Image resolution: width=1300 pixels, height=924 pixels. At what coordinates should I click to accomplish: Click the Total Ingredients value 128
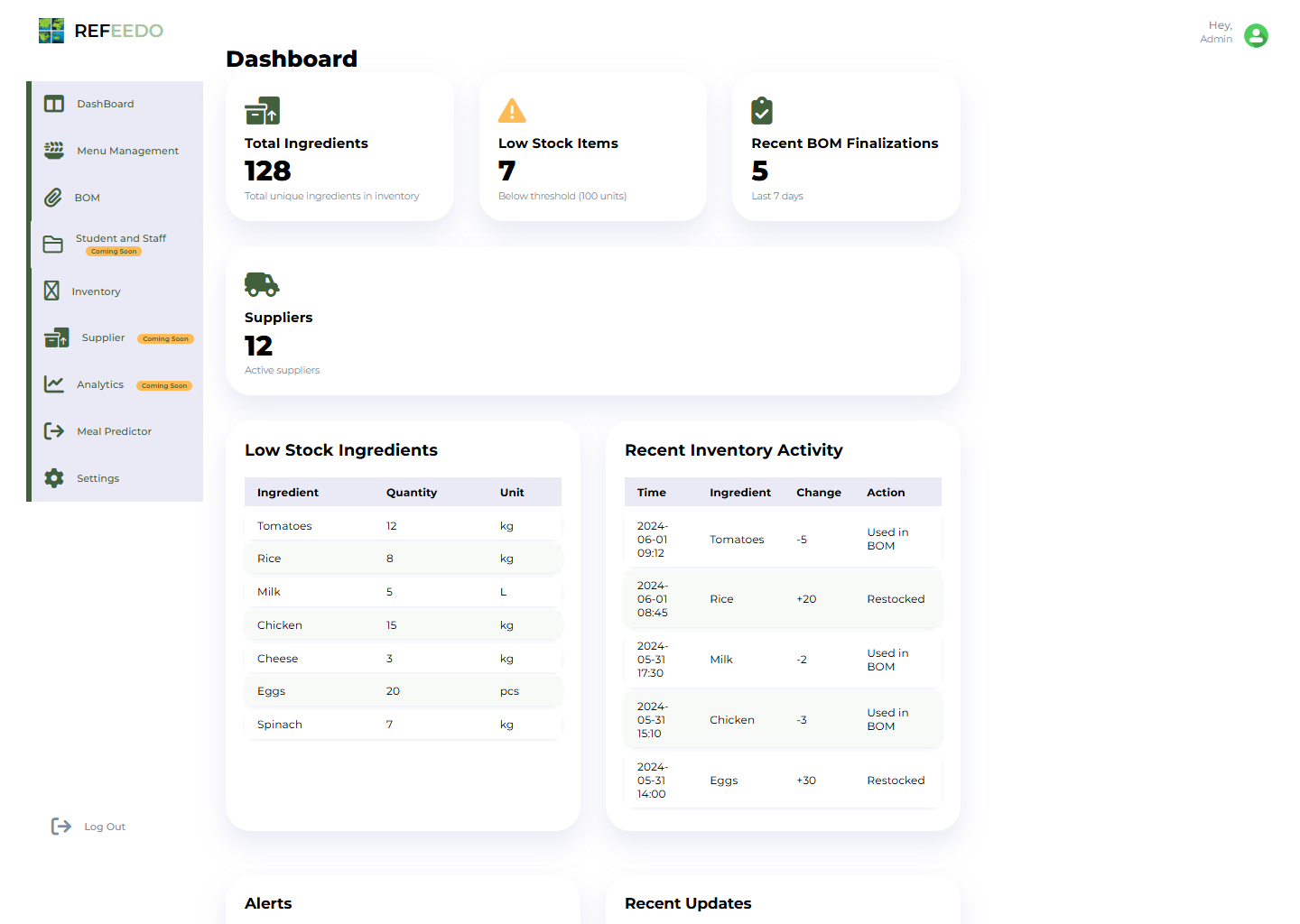(268, 171)
